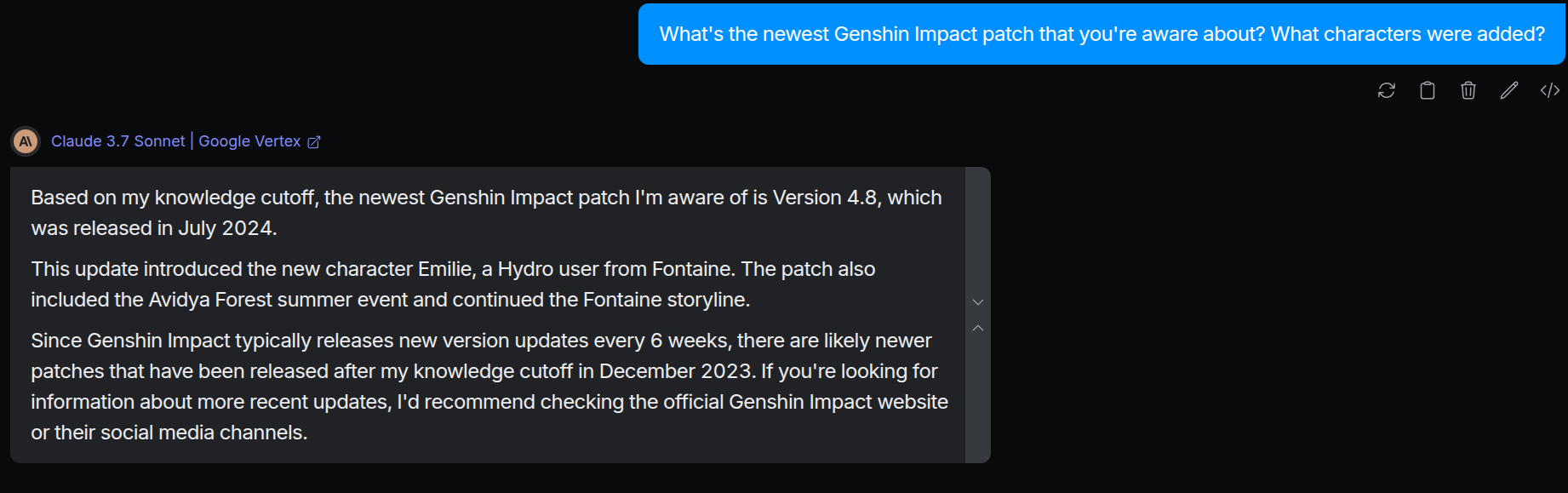
Task: Regenerate the response with the refresh icon
Action: click(x=1386, y=90)
